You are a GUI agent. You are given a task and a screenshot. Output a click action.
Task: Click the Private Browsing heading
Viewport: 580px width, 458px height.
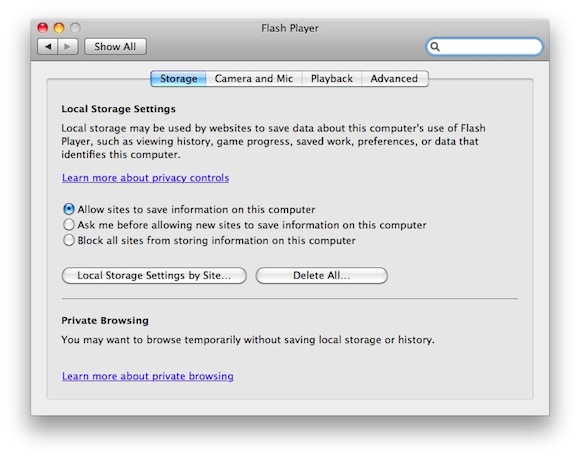(105, 320)
